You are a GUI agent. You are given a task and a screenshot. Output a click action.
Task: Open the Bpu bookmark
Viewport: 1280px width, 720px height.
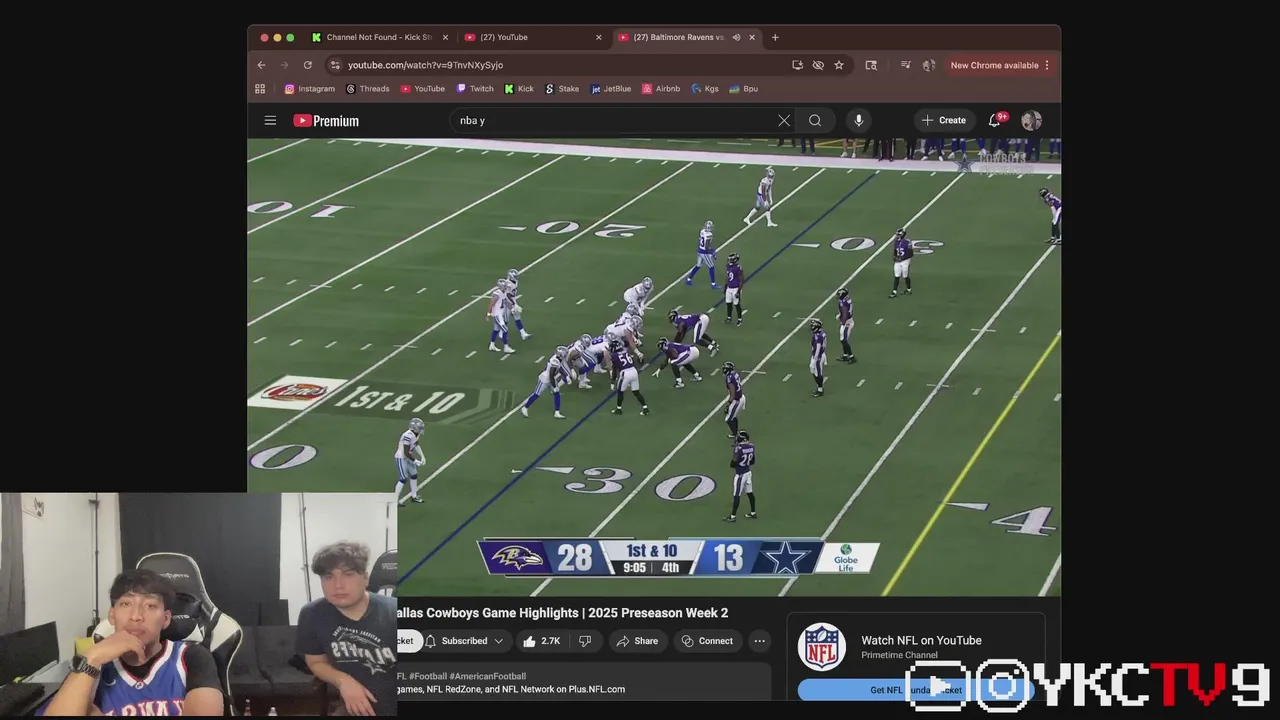743,89
